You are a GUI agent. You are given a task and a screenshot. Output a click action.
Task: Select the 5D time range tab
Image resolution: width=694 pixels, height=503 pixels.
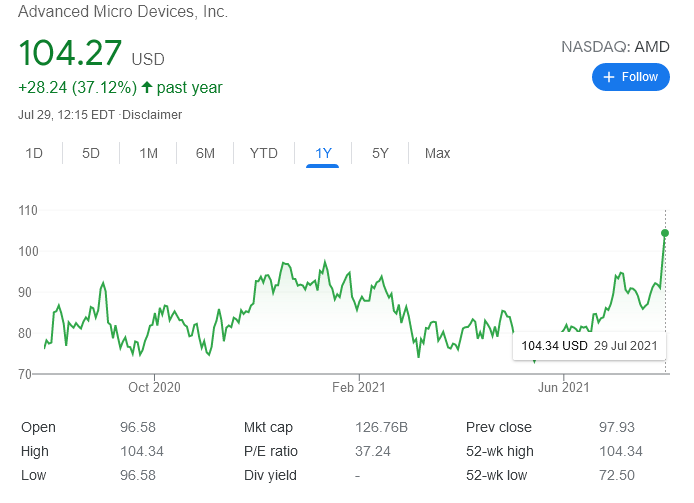pyautogui.click(x=91, y=153)
